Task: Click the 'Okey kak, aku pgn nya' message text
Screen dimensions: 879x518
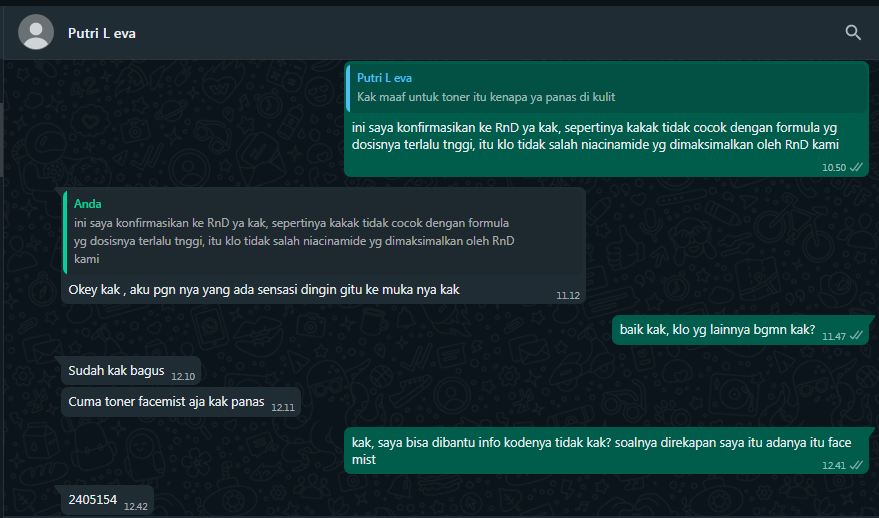Action: point(264,290)
